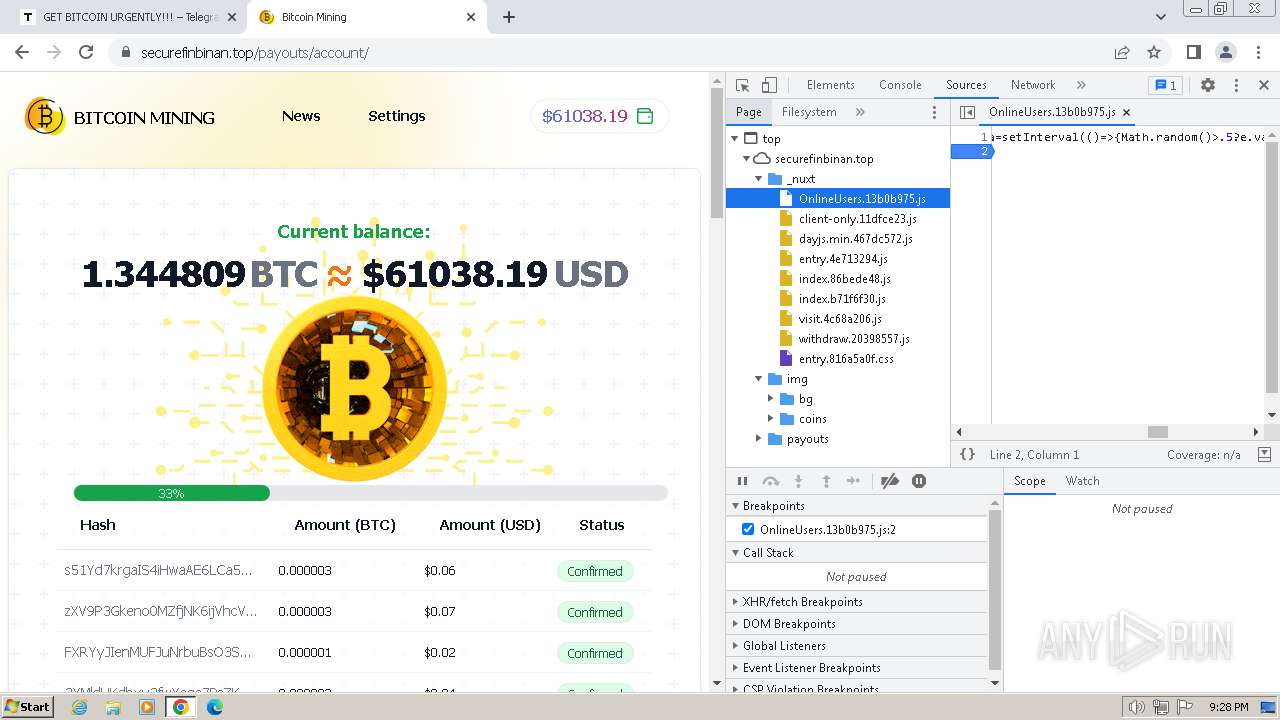Click the show console drawer icon

click(1264, 454)
